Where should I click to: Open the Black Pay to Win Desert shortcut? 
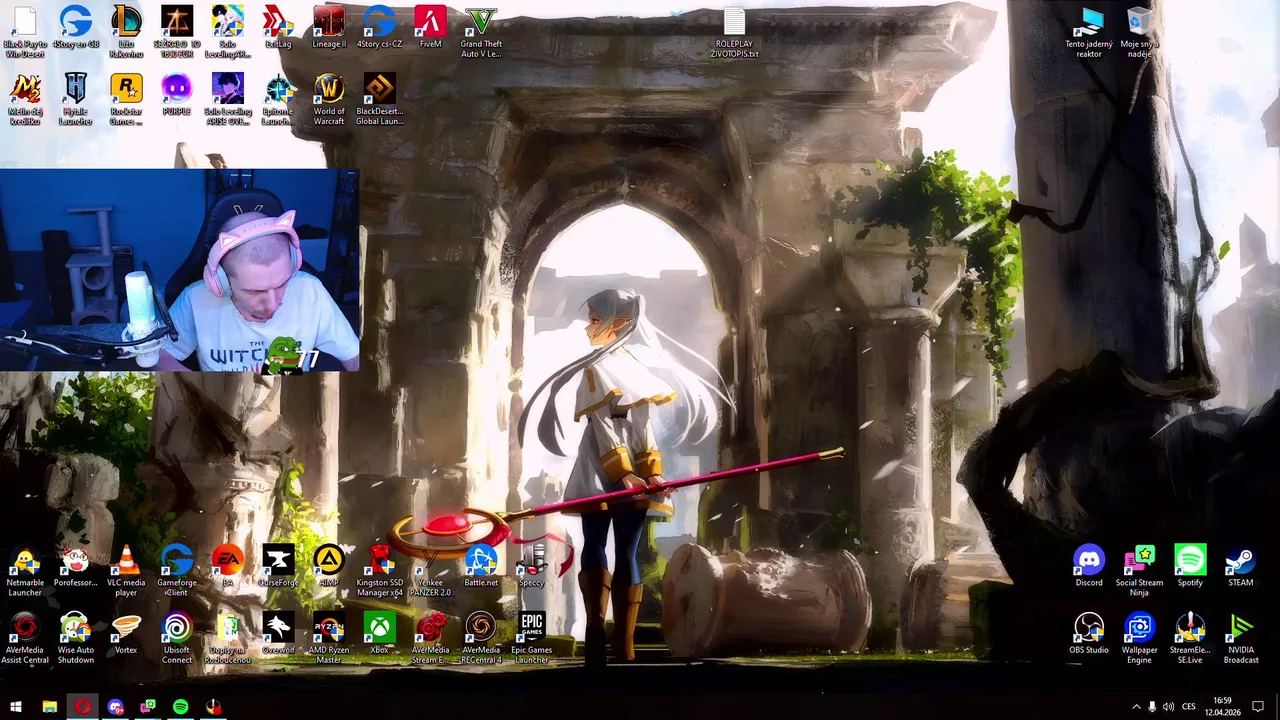click(25, 31)
